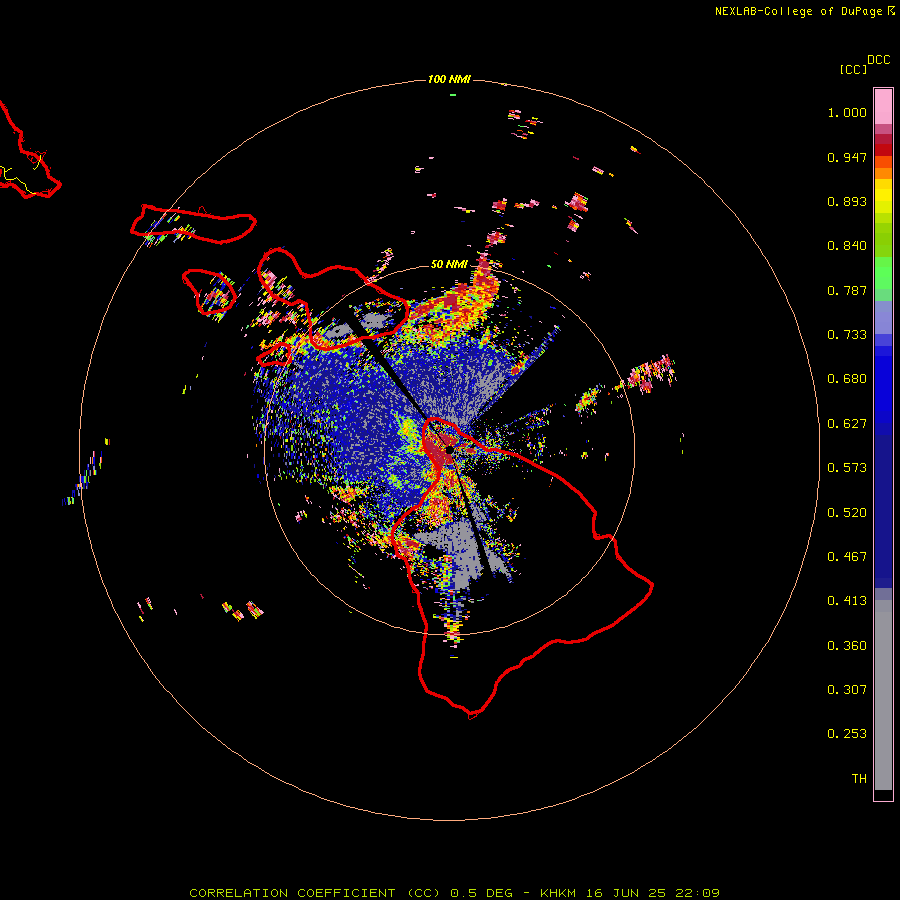This screenshot has width=900, height=900.
Task: Click the 0.307 legend value
Action: click(x=847, y=690)
